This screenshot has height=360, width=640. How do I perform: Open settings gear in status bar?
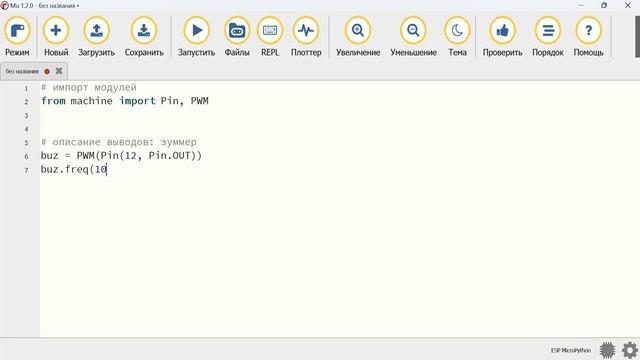[630, 350]
